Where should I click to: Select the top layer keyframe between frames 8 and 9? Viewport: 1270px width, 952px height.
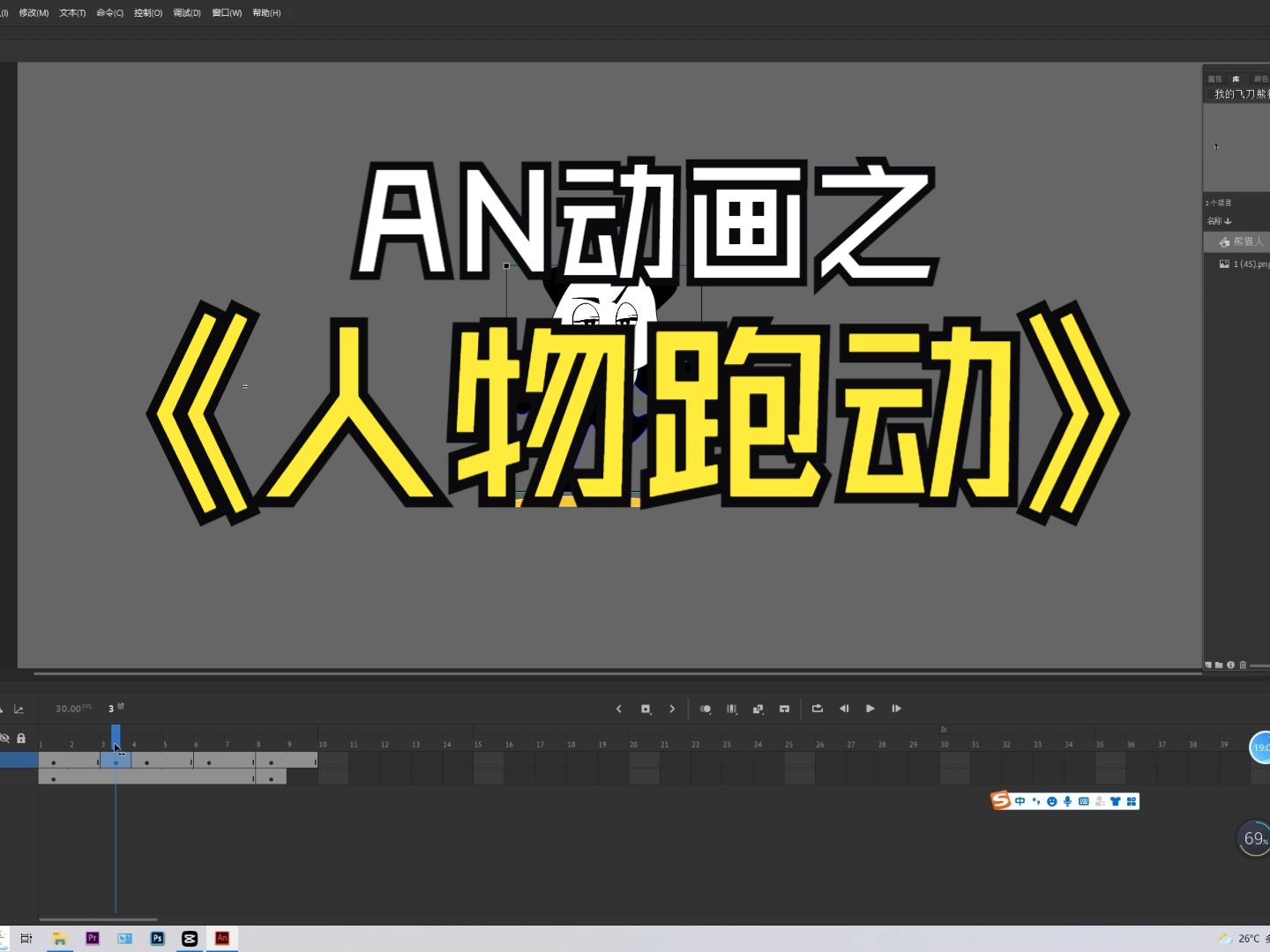pyautogui.click(x=271, y=762)
